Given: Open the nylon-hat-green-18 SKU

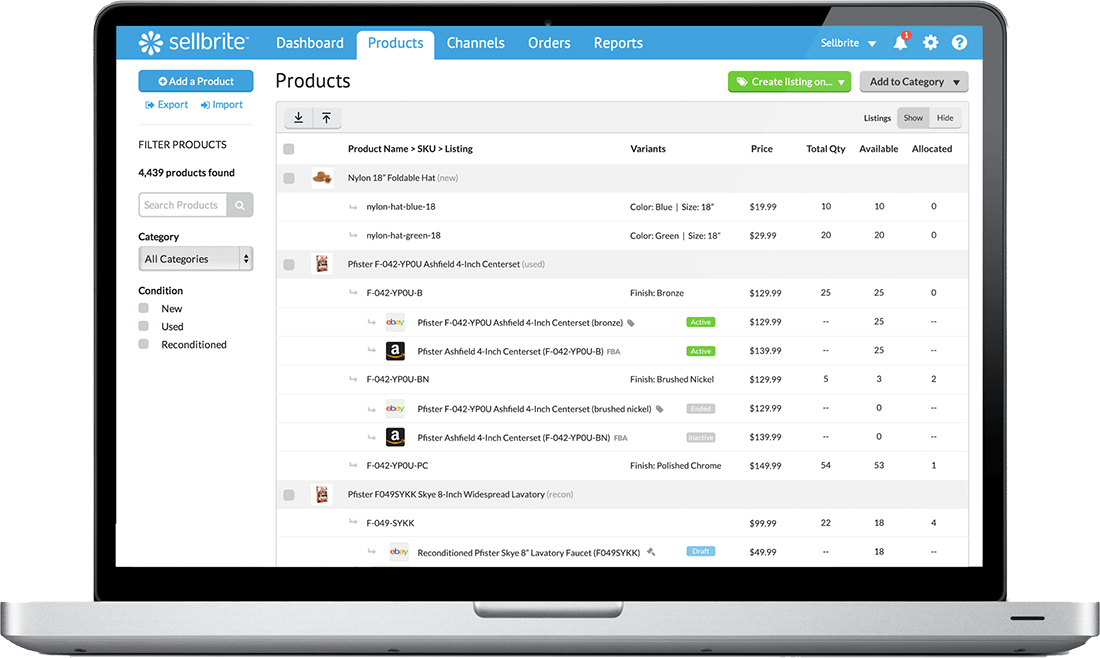Looking at the screenshot, I should pos(403,235).
